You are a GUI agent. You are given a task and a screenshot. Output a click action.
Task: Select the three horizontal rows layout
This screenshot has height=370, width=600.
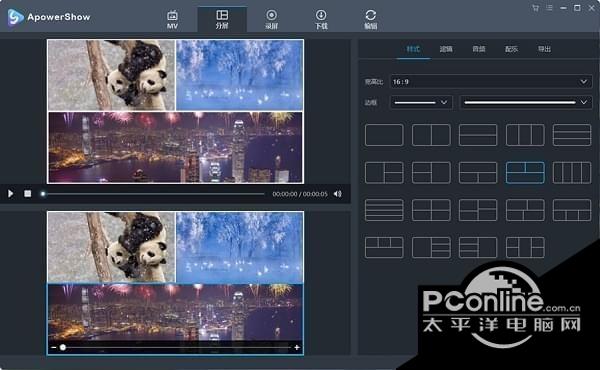(572, 135)
